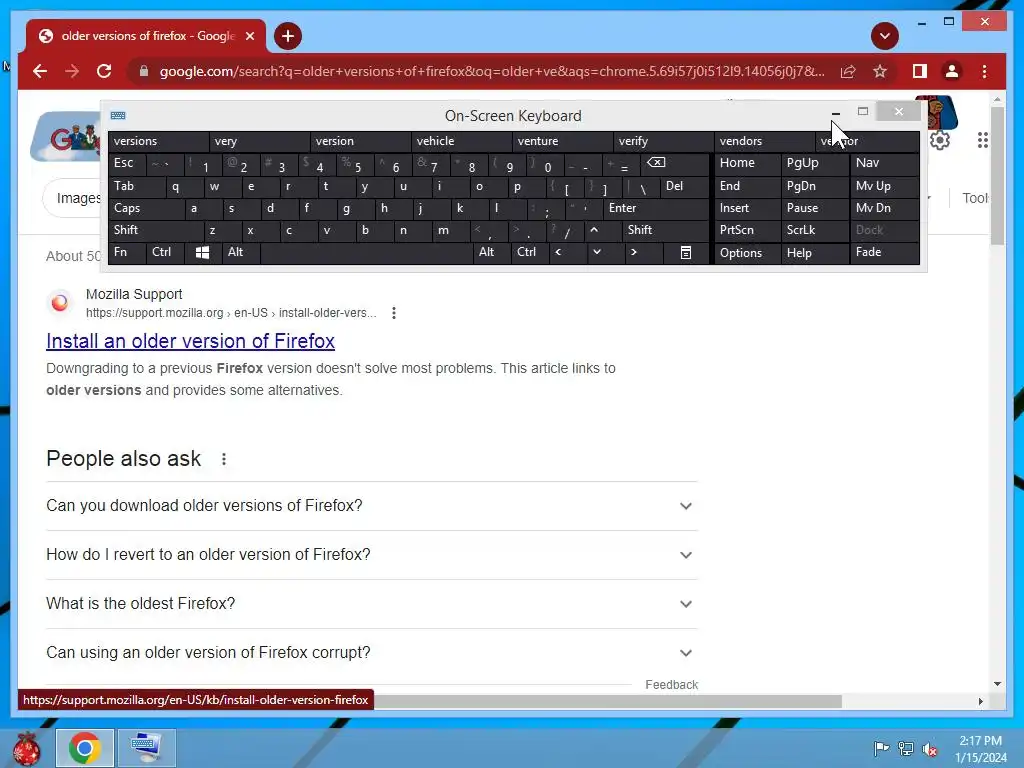Go back using Chrome's back arrow
This screenshot has width=1024, height=768.
(40, 71)
